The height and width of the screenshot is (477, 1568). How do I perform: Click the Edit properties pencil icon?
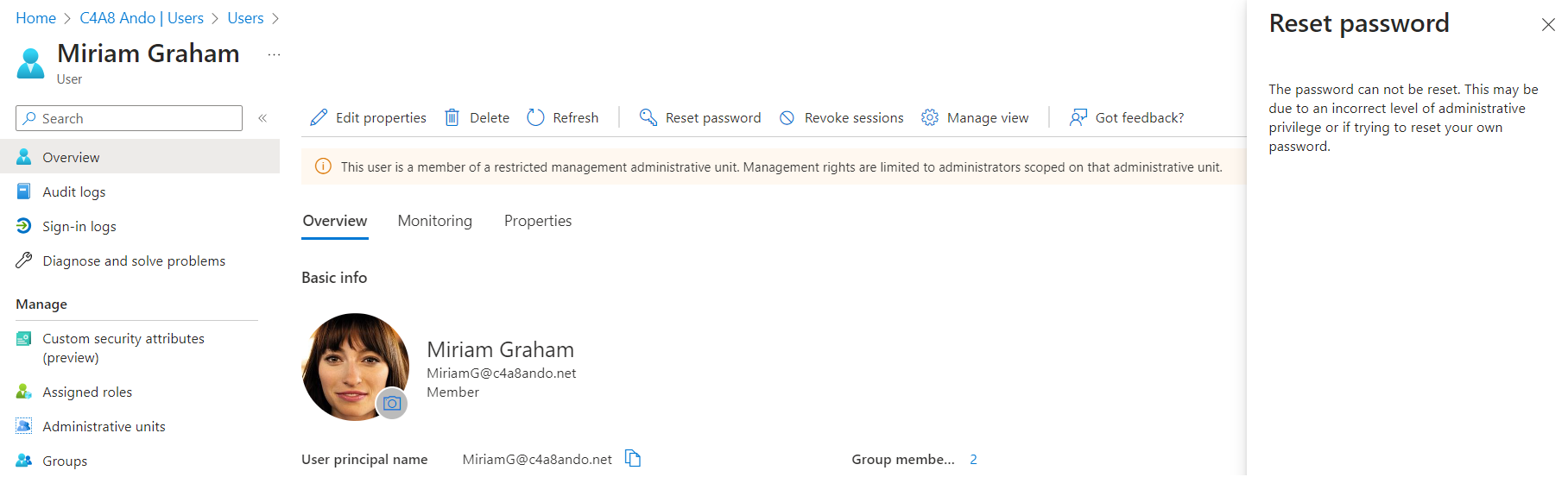click(x=319, y=117)
